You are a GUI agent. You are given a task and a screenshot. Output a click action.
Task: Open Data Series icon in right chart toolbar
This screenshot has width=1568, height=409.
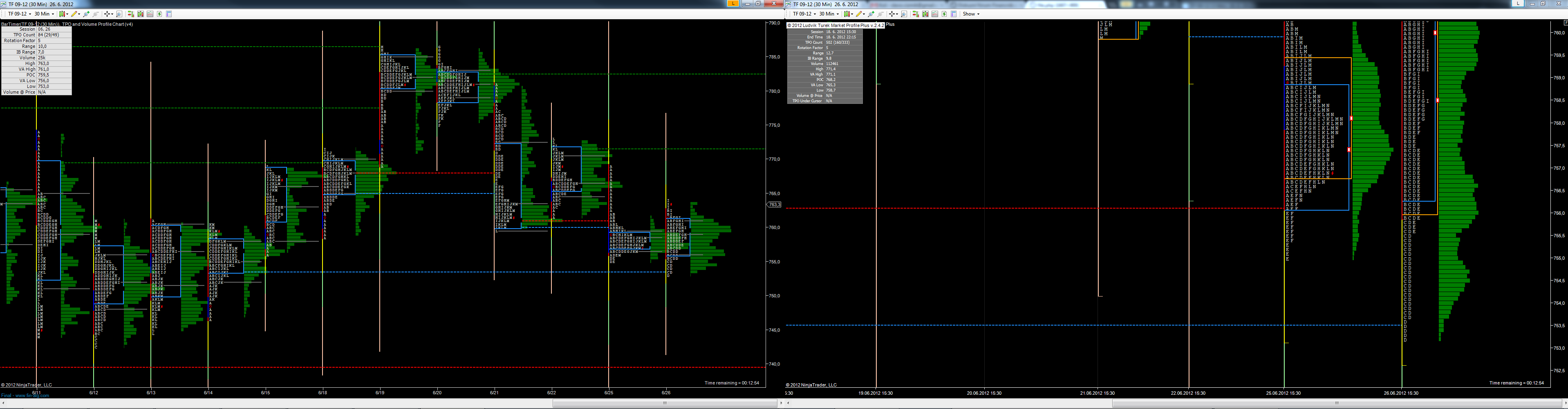click(x=925, y=14)
